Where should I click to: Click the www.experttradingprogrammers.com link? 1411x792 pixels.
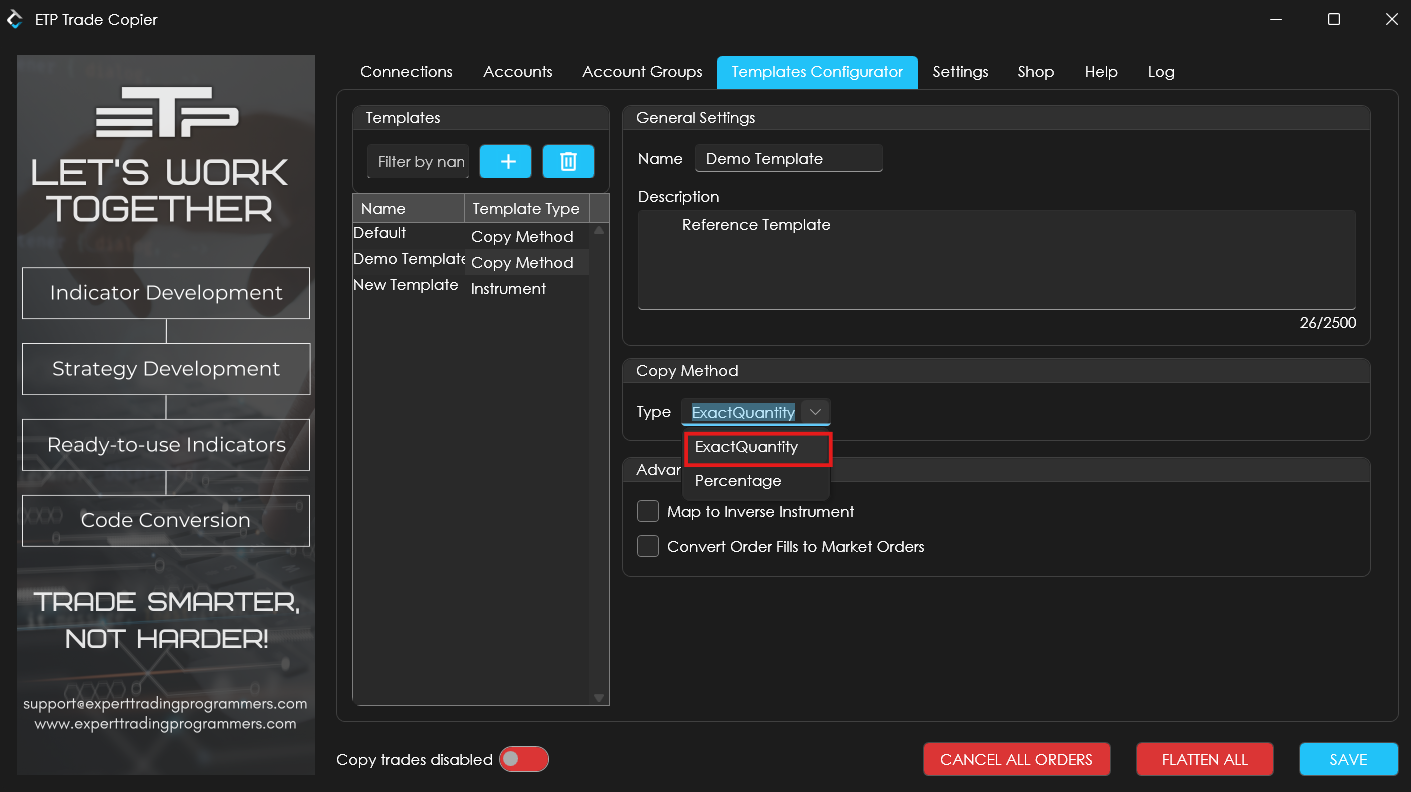(165, 723)
